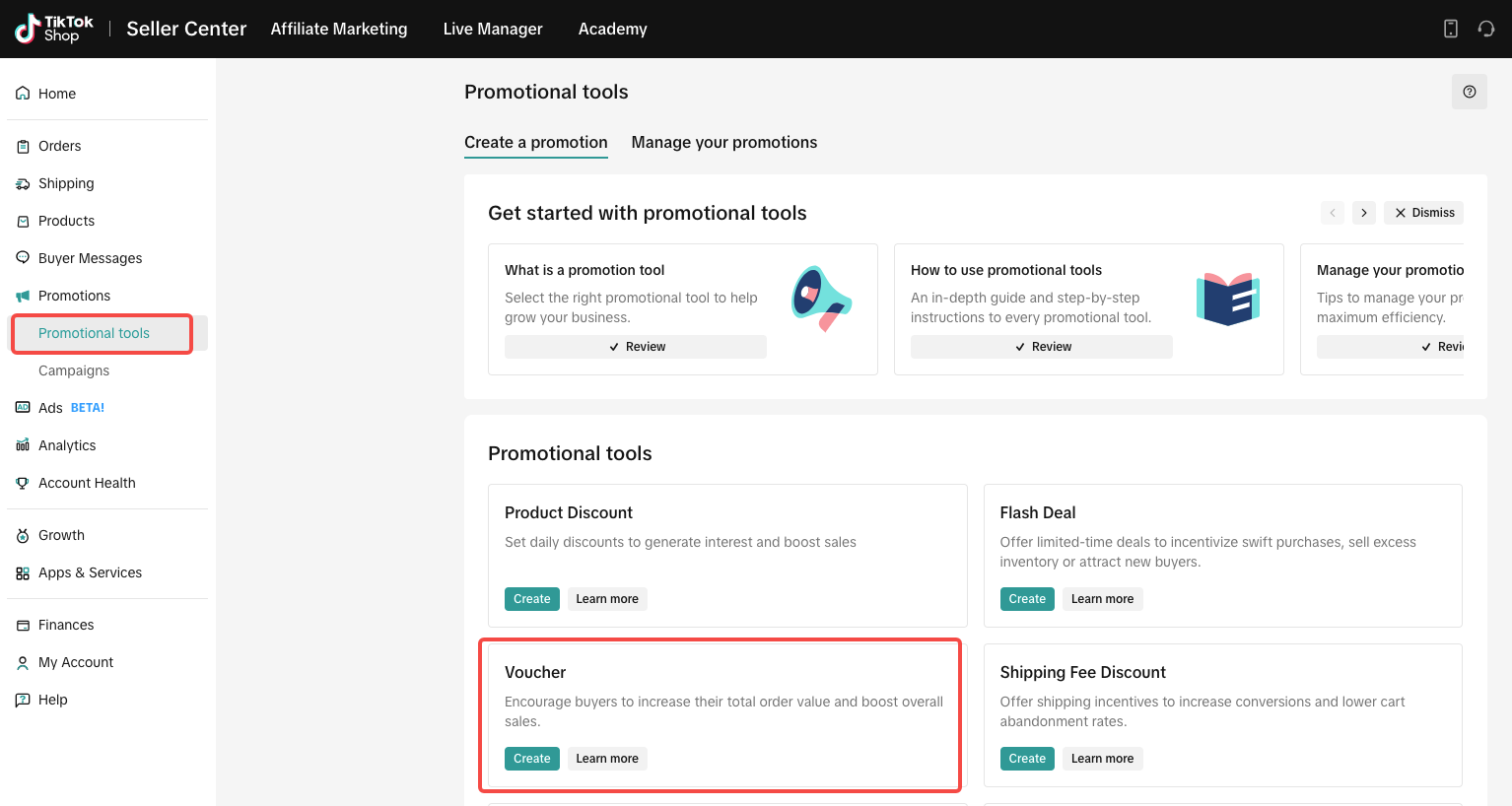Open the mobile device icon in header
The width and height of the screenshot is (1512, 806).
(1450, 29)
